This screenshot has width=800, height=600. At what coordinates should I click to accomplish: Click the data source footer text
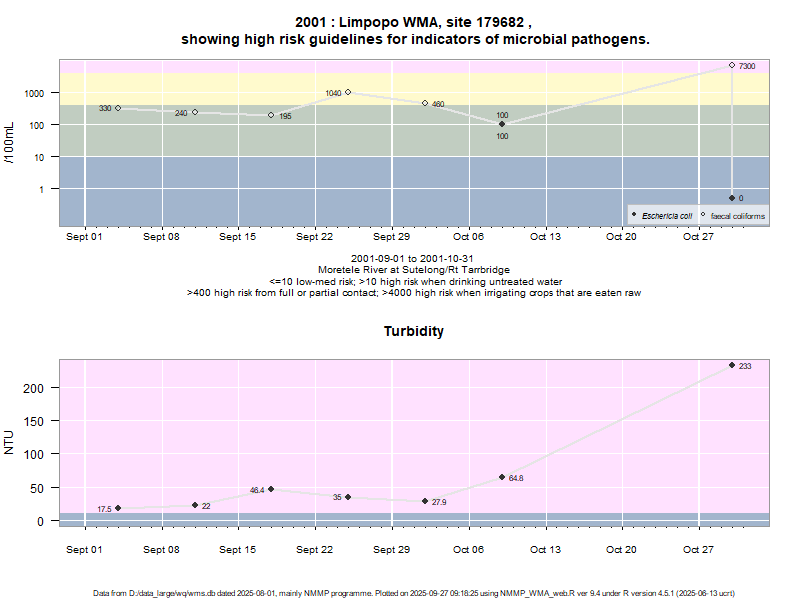[x=414, y=593]
